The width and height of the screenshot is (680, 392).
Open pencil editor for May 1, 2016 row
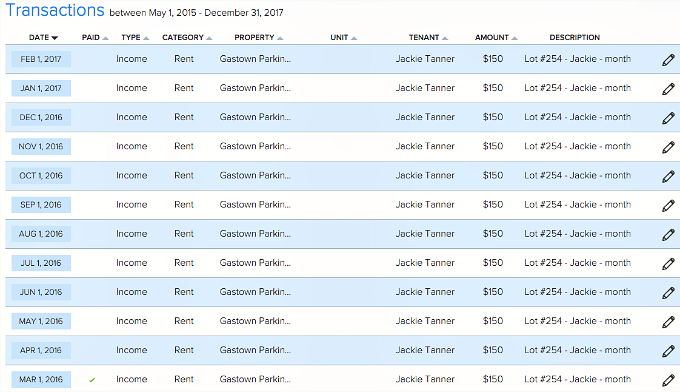click(668, 322)
